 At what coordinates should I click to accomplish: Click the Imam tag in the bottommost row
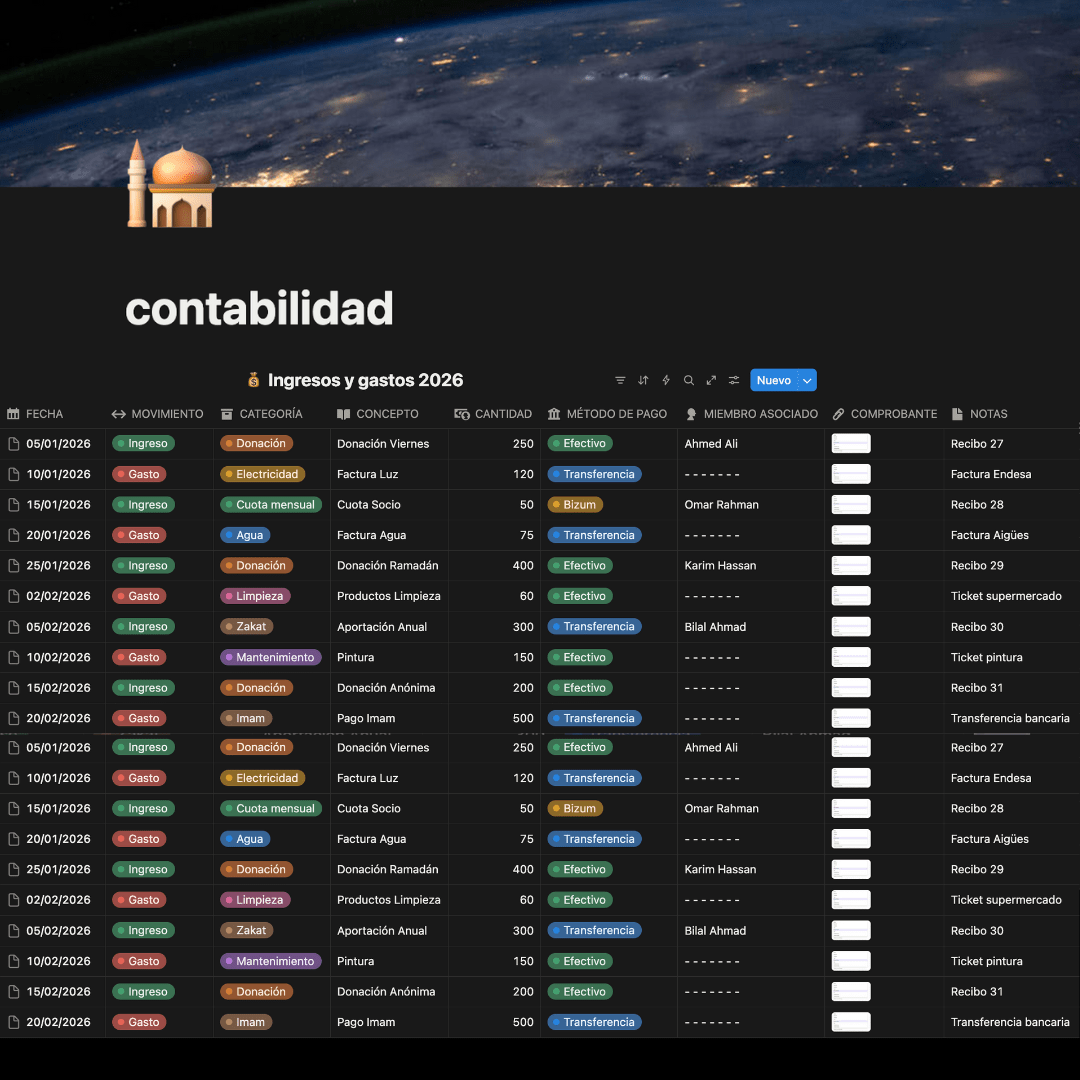point(246,1022)
